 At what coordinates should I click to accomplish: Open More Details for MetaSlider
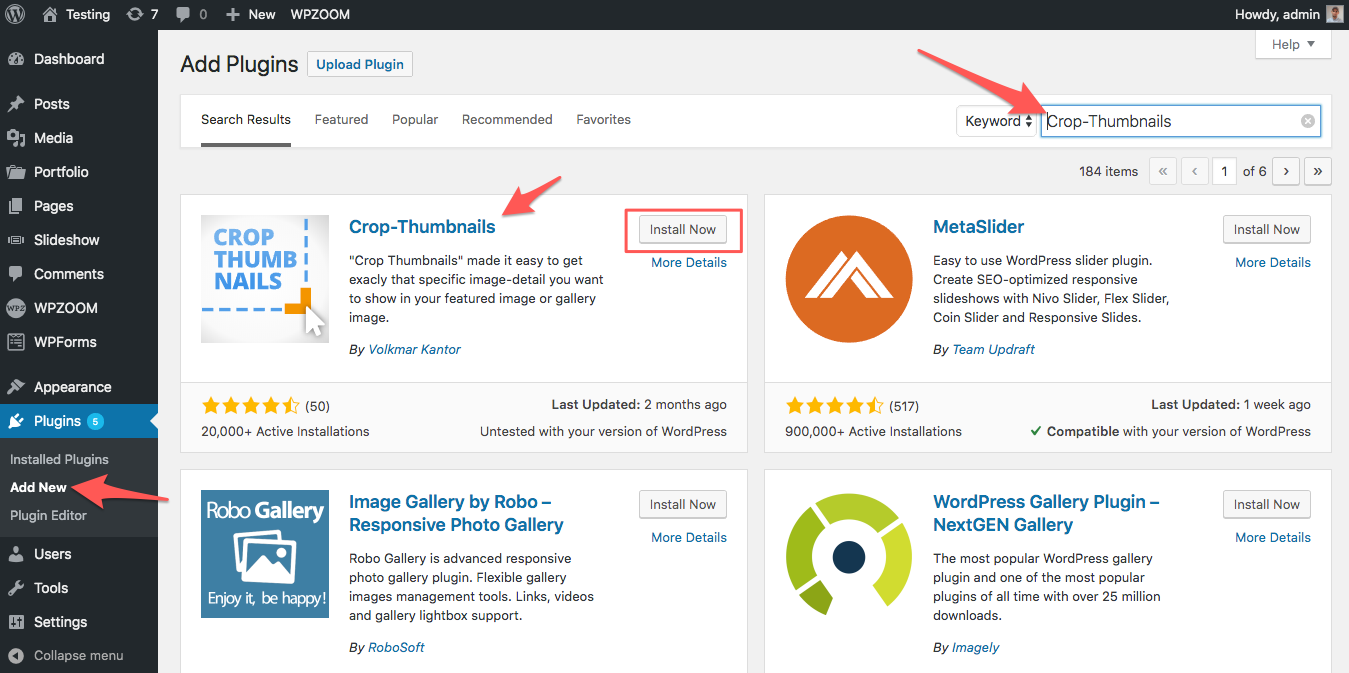click(x=1272, y=262)
